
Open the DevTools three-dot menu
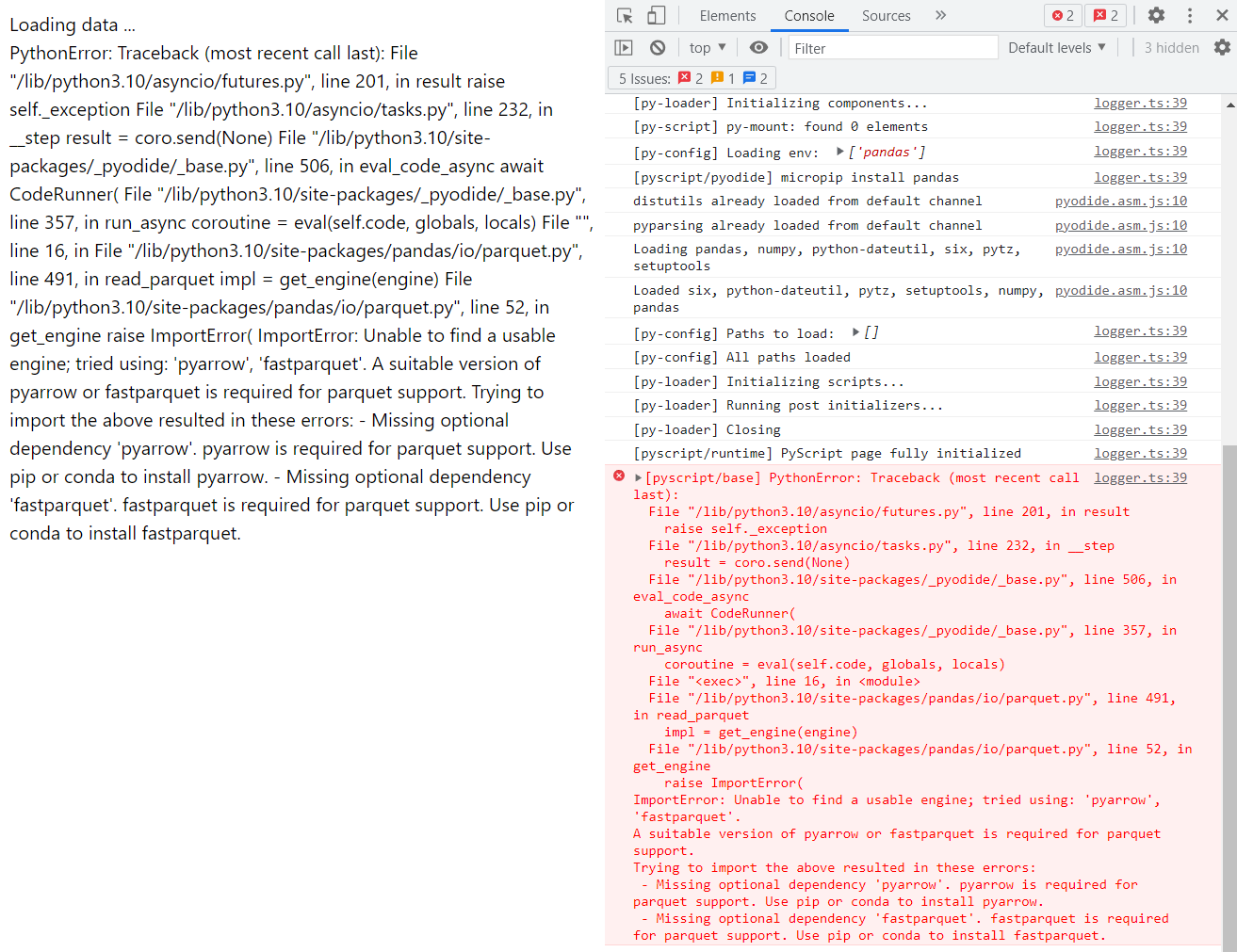[x=1190, y=16]
